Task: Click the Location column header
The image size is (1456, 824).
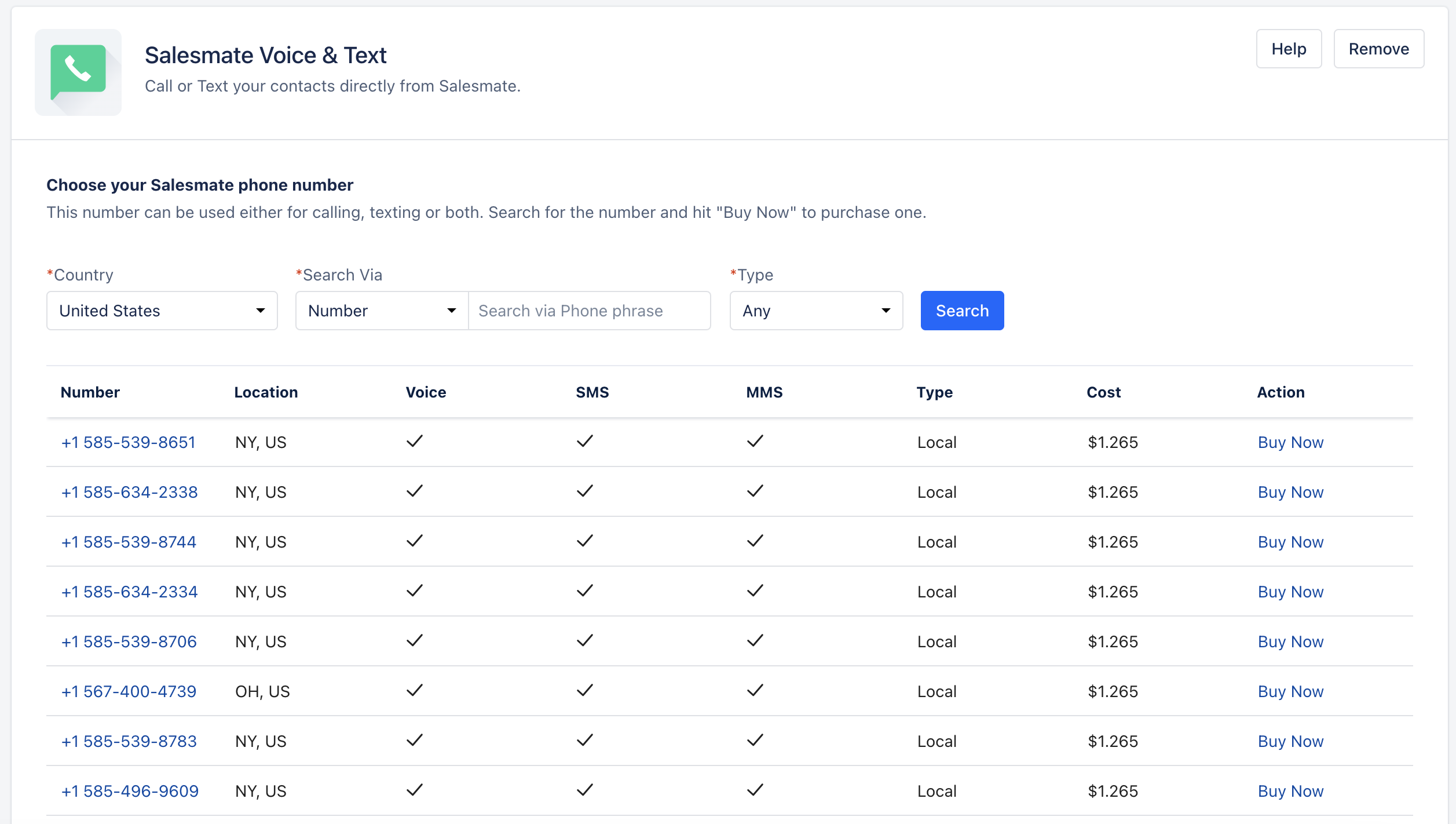Action: pyautogui.click(x=266, y=392)
